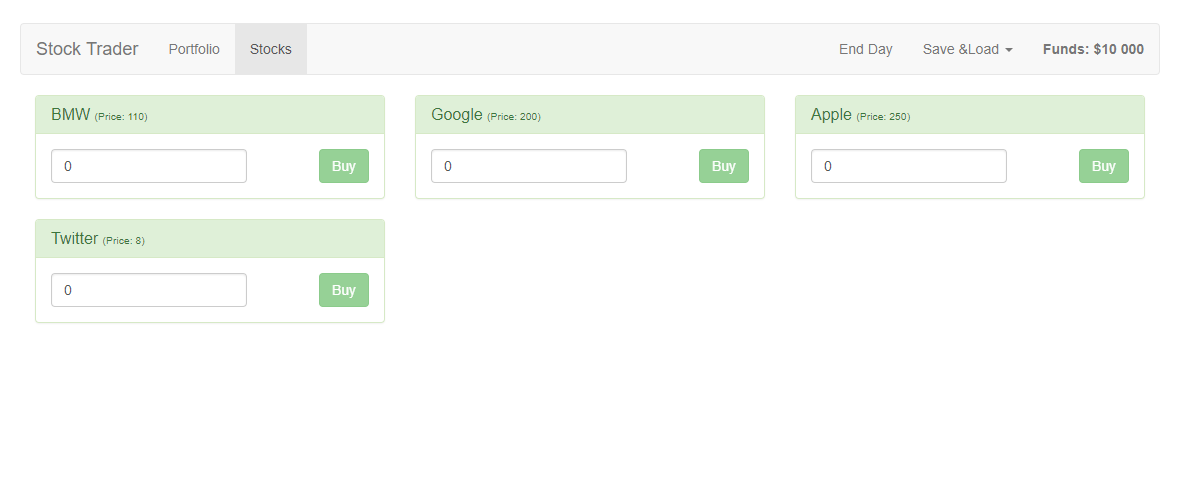1182x503 pixels.
Task: Open the Portfolio tab
Action: pos(194,49)
